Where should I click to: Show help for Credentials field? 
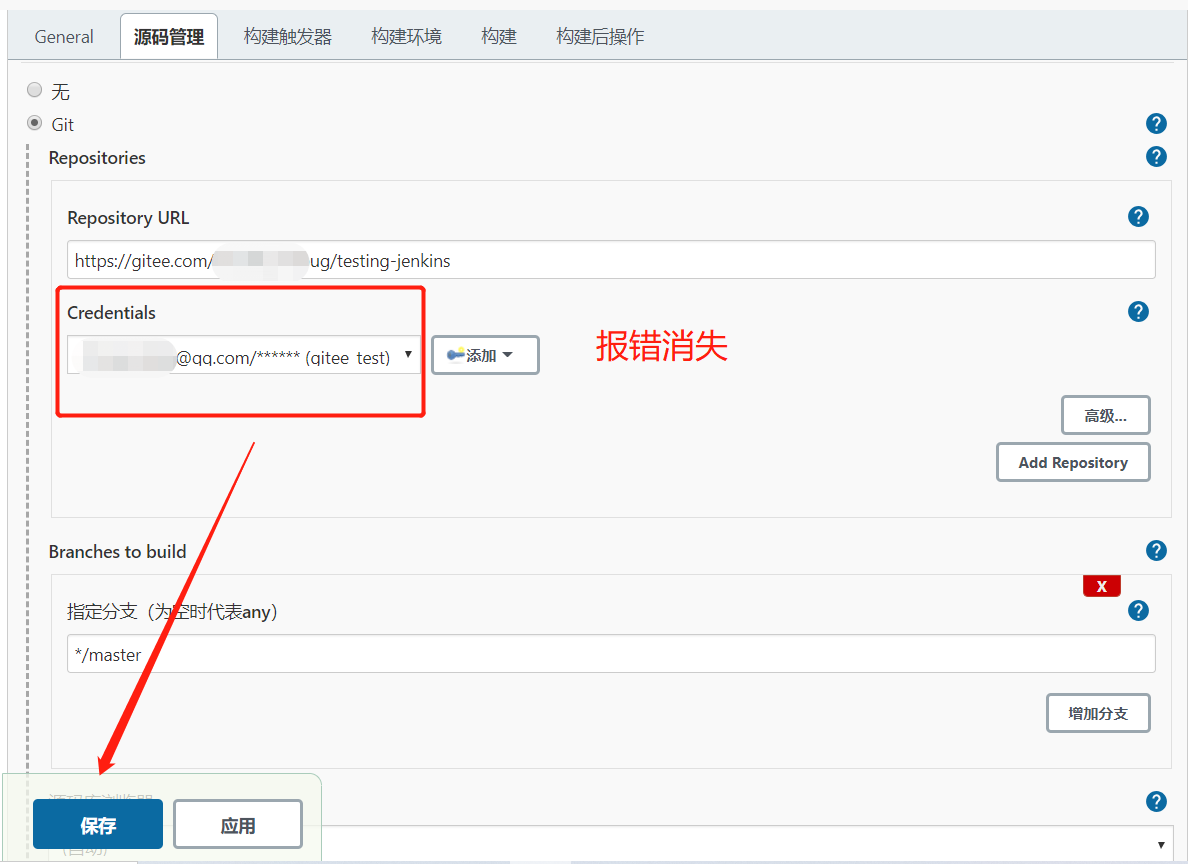tap(1138, 311)
